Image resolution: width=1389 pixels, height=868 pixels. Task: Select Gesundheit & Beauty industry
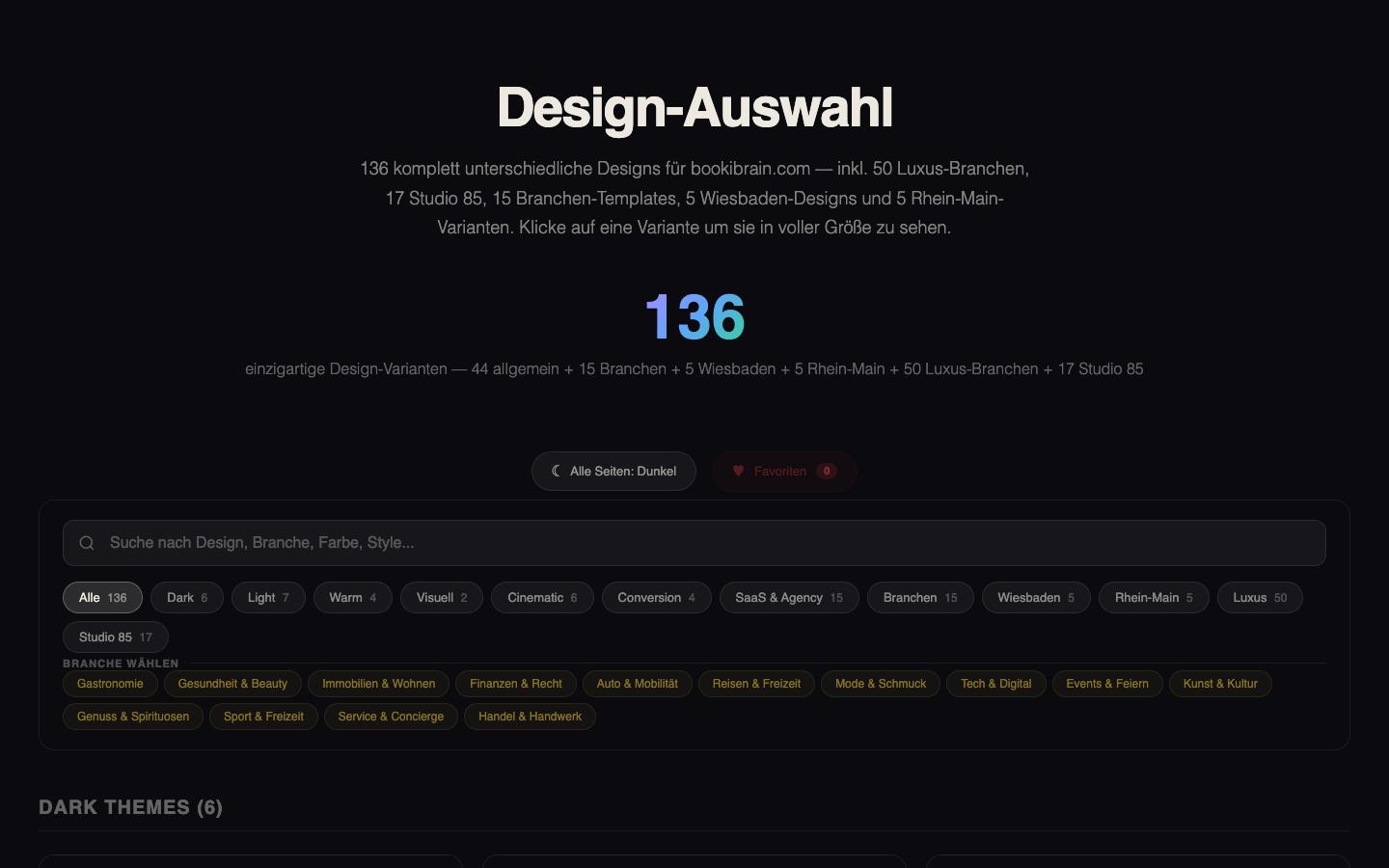(x=232, y=684)
